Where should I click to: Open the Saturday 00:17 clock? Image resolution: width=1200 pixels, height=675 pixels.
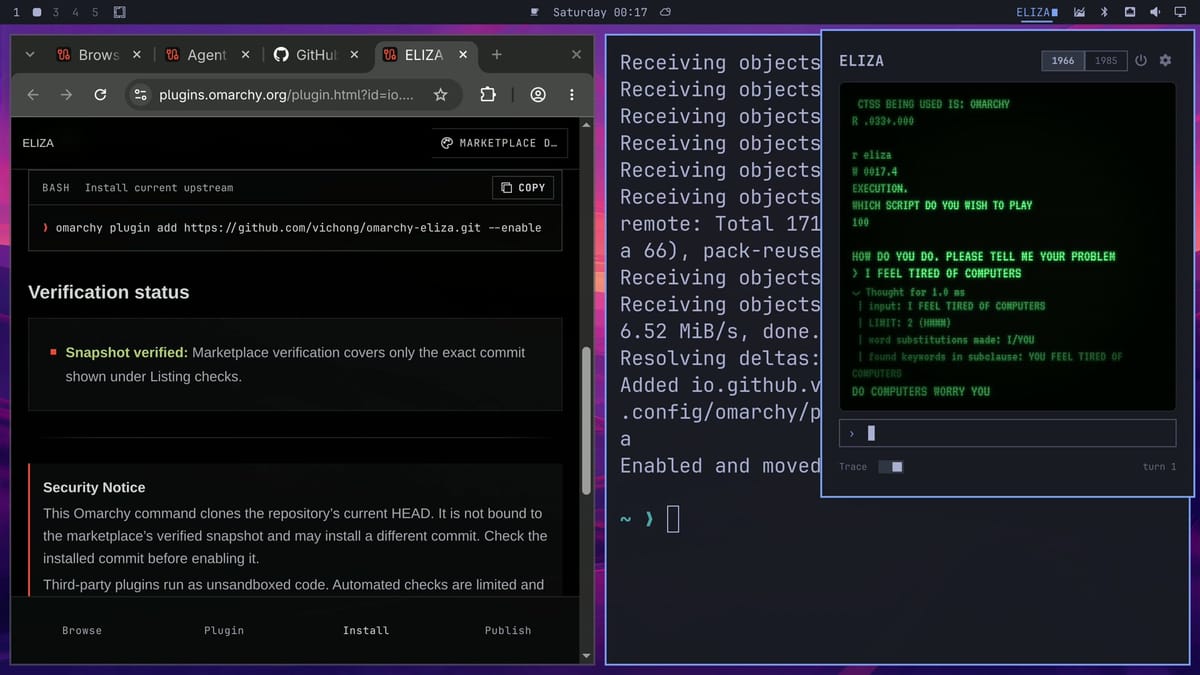point(600,12)
